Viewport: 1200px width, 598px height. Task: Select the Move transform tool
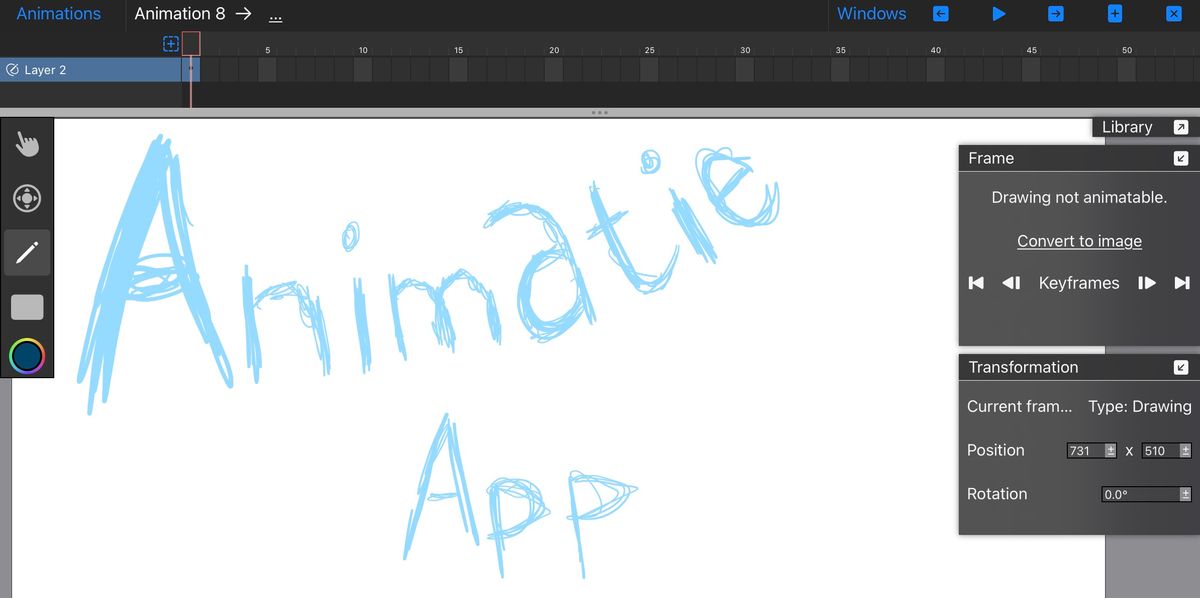[27, 197]
